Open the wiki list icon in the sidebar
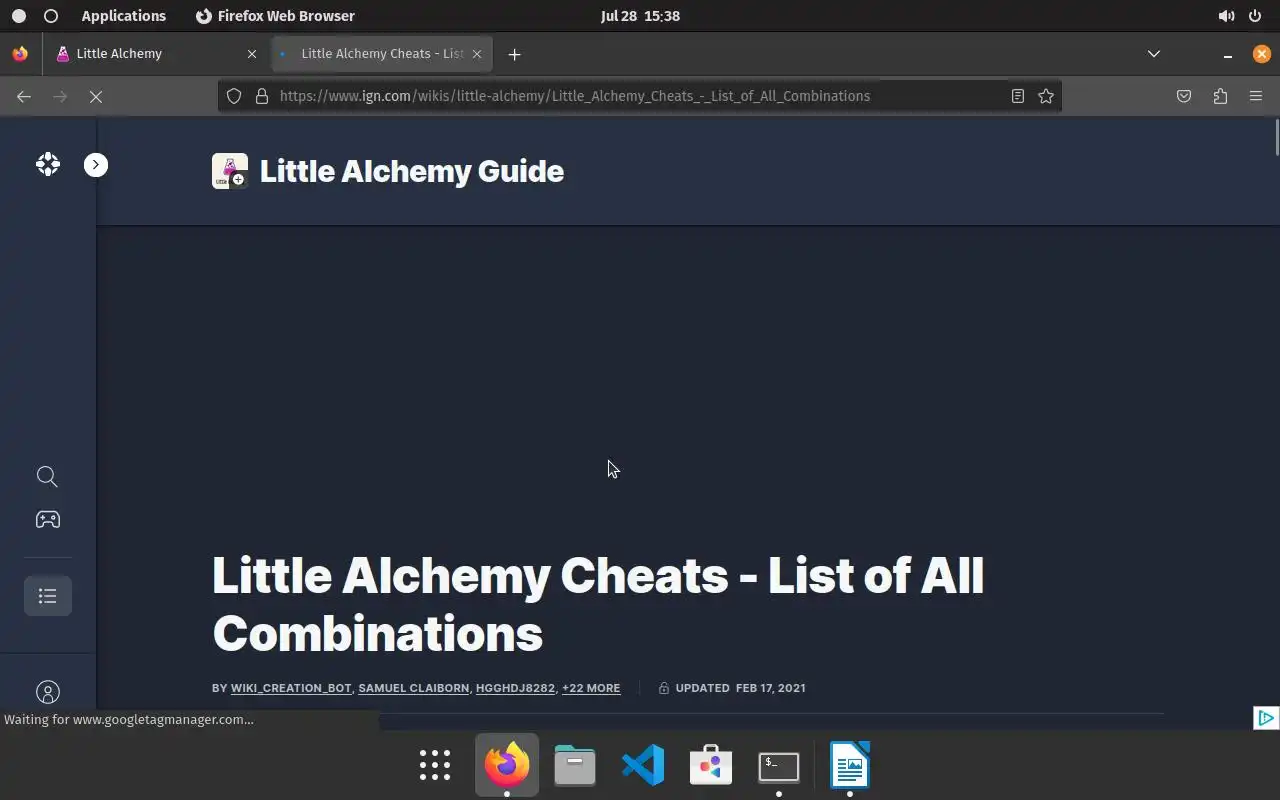1280x800 pixels. (47, 596)
